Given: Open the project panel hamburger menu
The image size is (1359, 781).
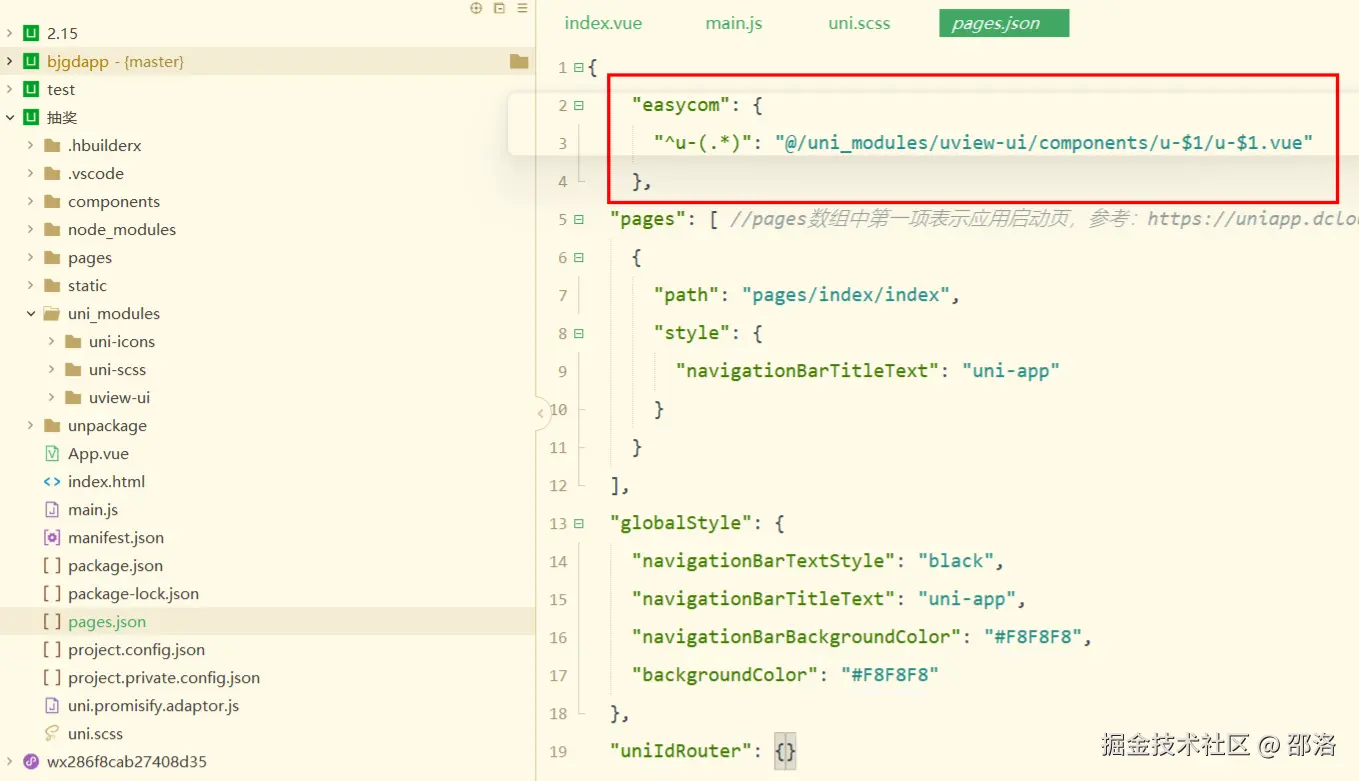Looking at the screenshot, I should (521, 8).
